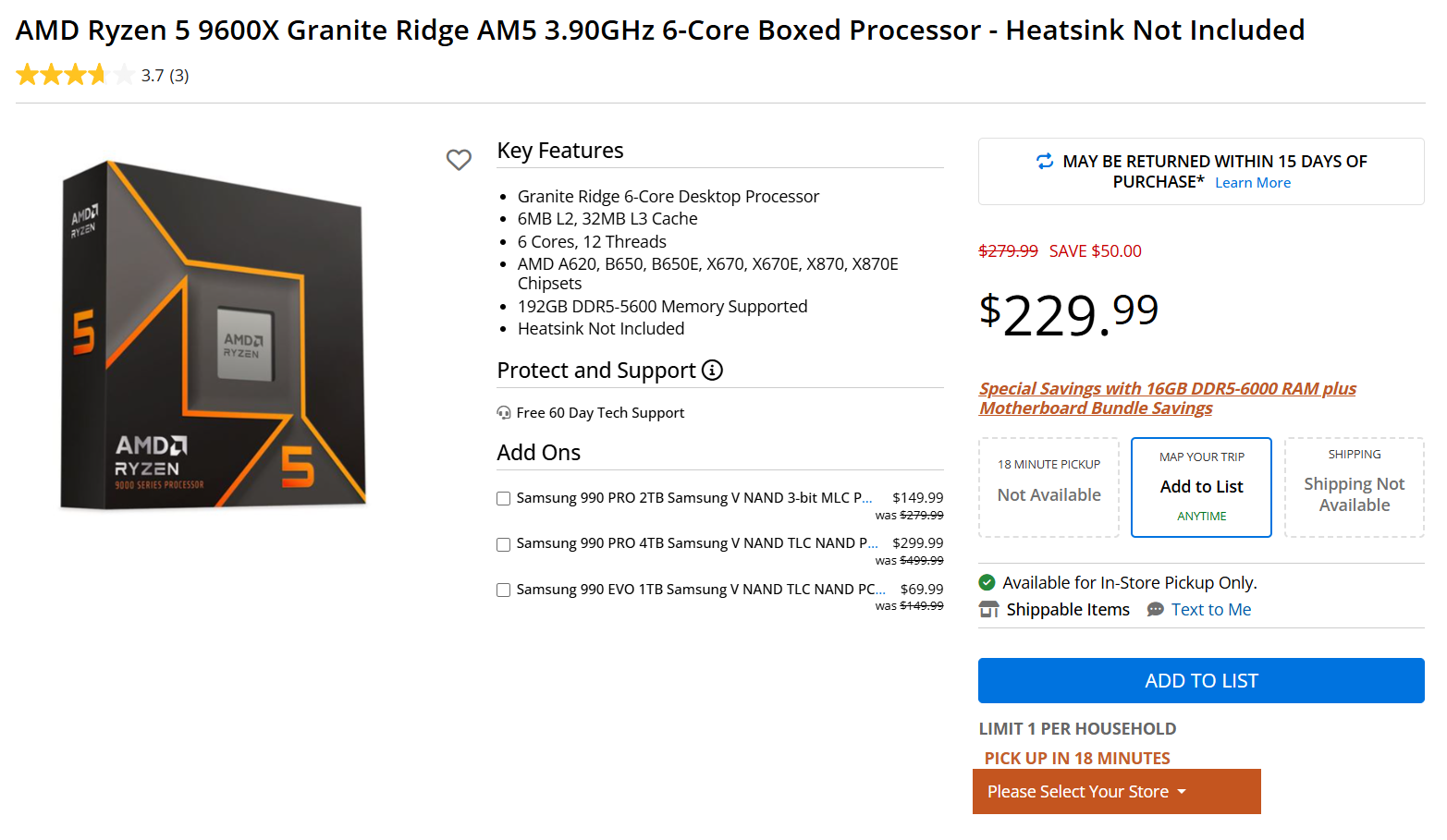This screenshot has height=840, width=1447.
Task: Select the 18 Minute Pickup option
Action: coord(1048,487)
